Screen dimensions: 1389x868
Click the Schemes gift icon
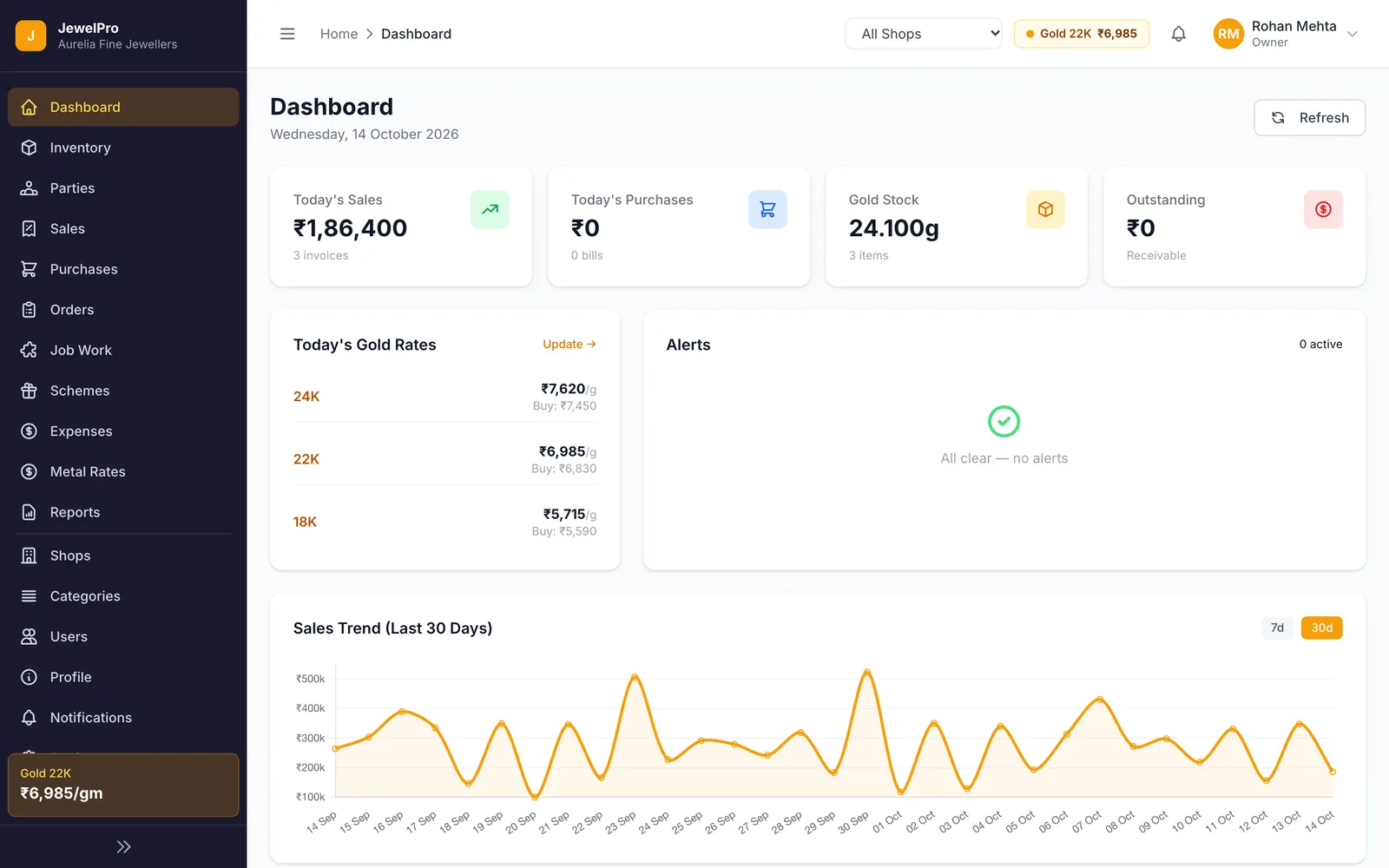click(29, 391)
